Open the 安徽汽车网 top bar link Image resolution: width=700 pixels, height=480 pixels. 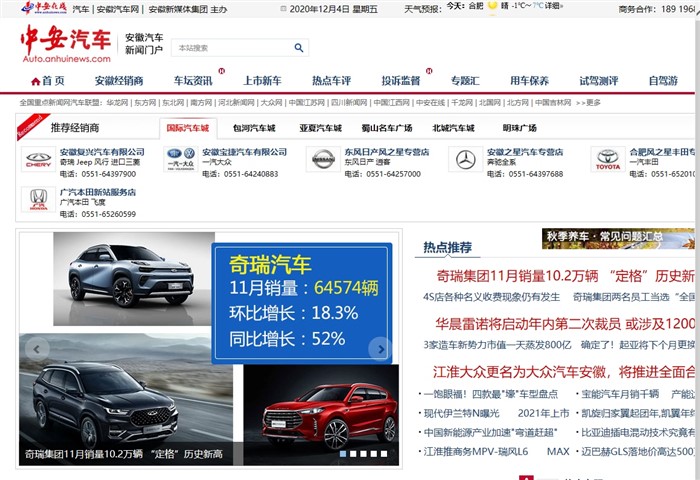coord(118,9)
